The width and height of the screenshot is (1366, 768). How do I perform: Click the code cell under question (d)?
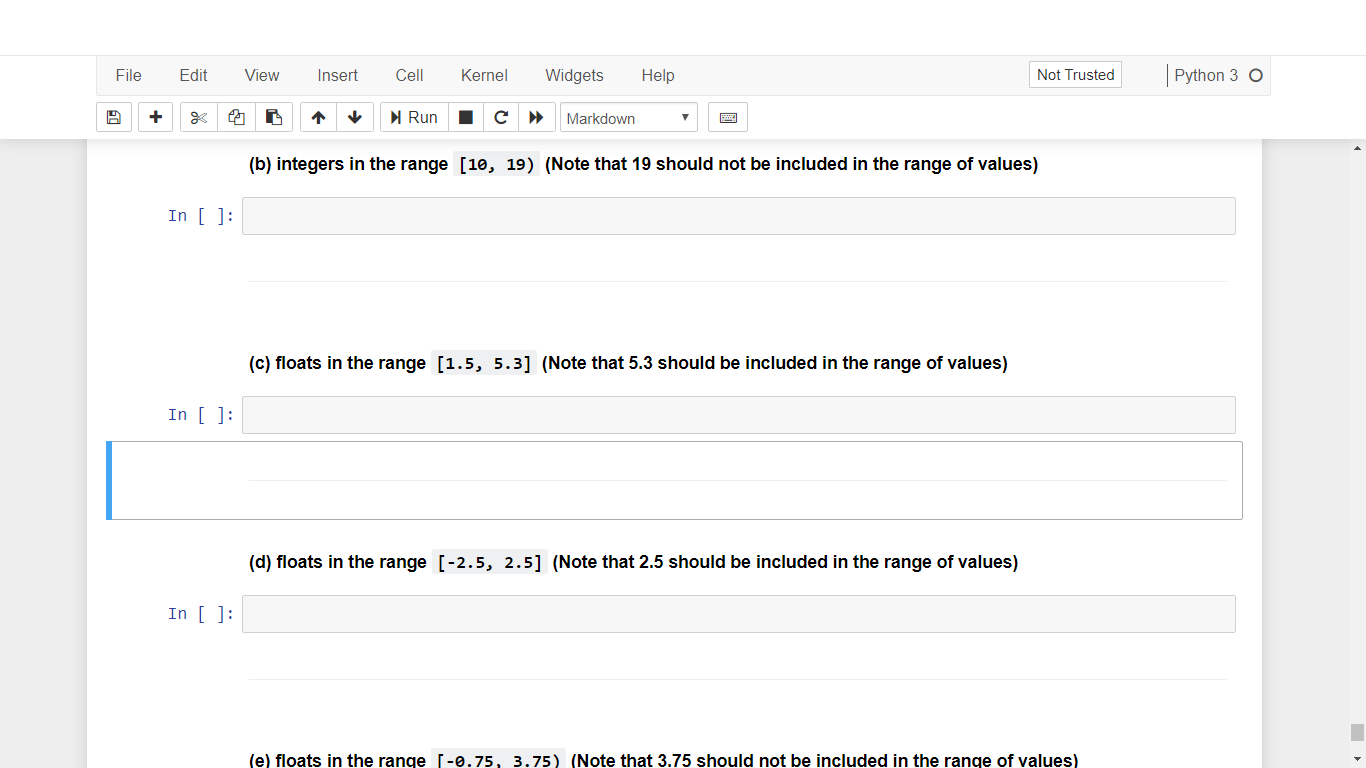click(738, 614)
